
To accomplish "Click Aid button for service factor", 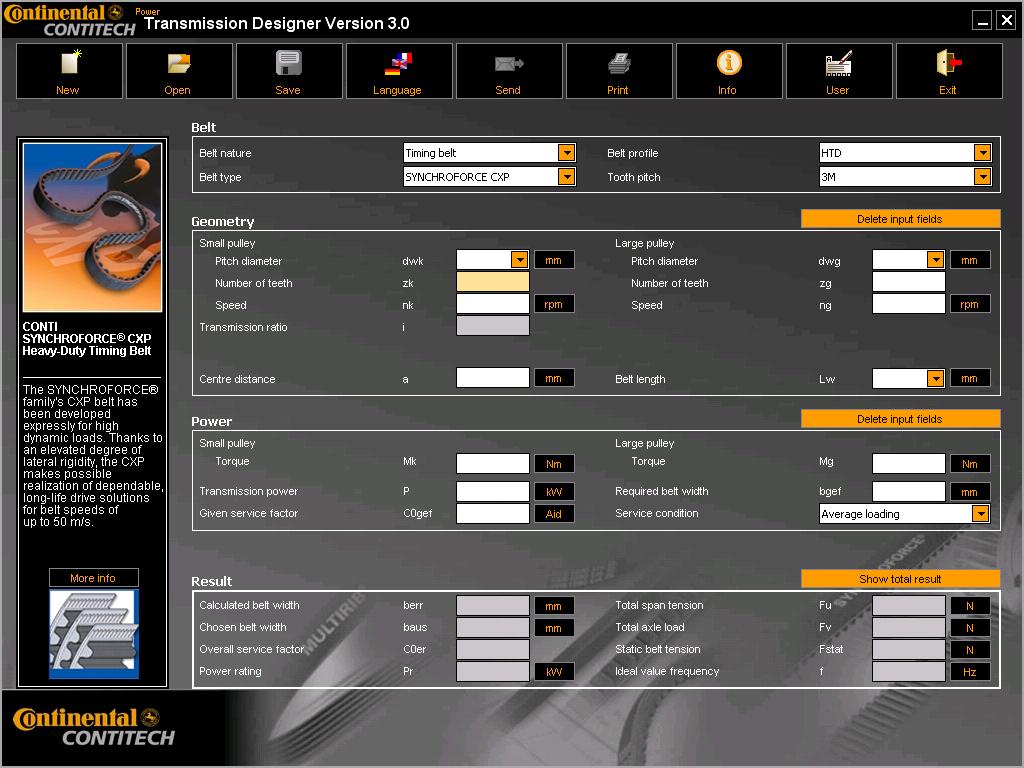I will click(554, 514).
